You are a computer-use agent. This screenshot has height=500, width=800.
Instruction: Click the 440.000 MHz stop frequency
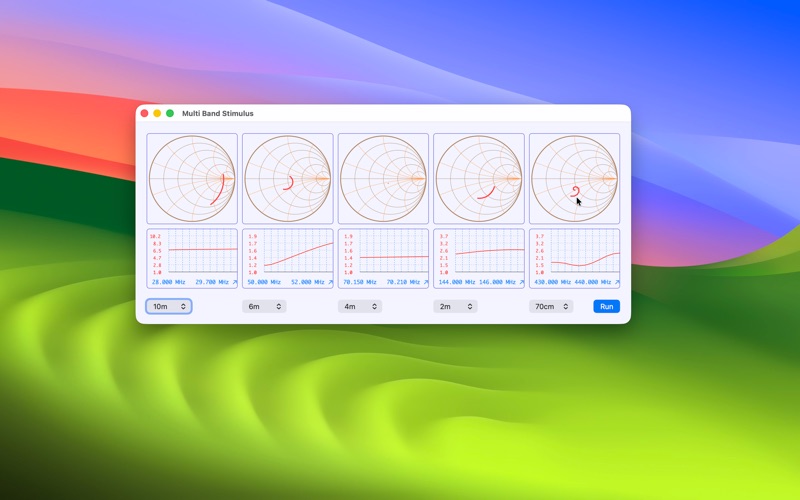click(592, 282)
